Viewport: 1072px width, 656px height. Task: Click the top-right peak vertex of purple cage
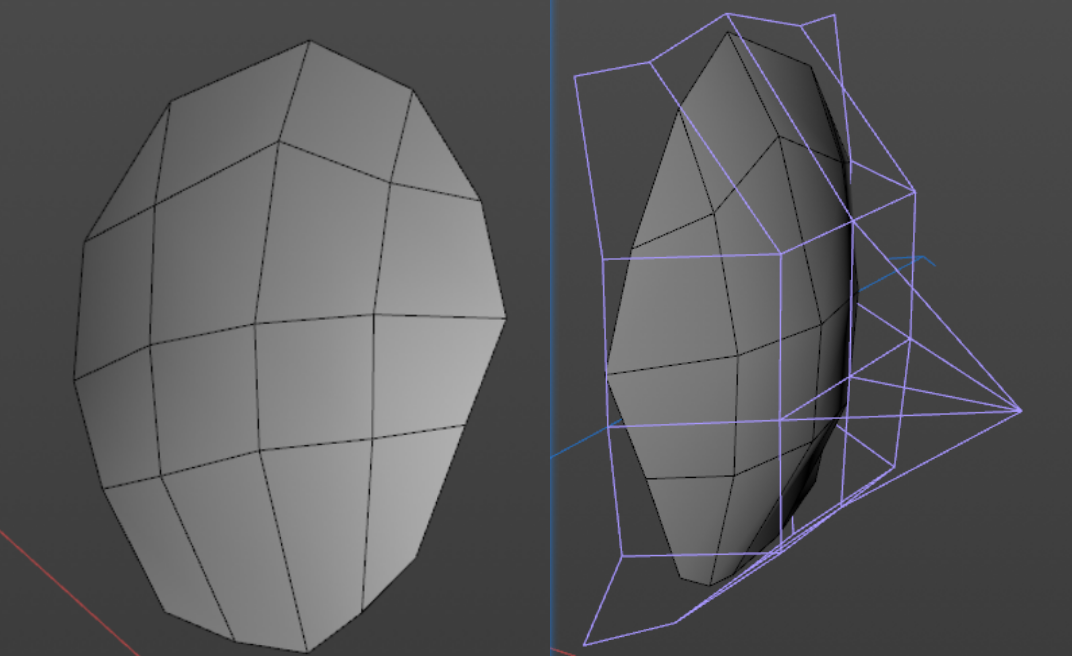click(832, 15)
